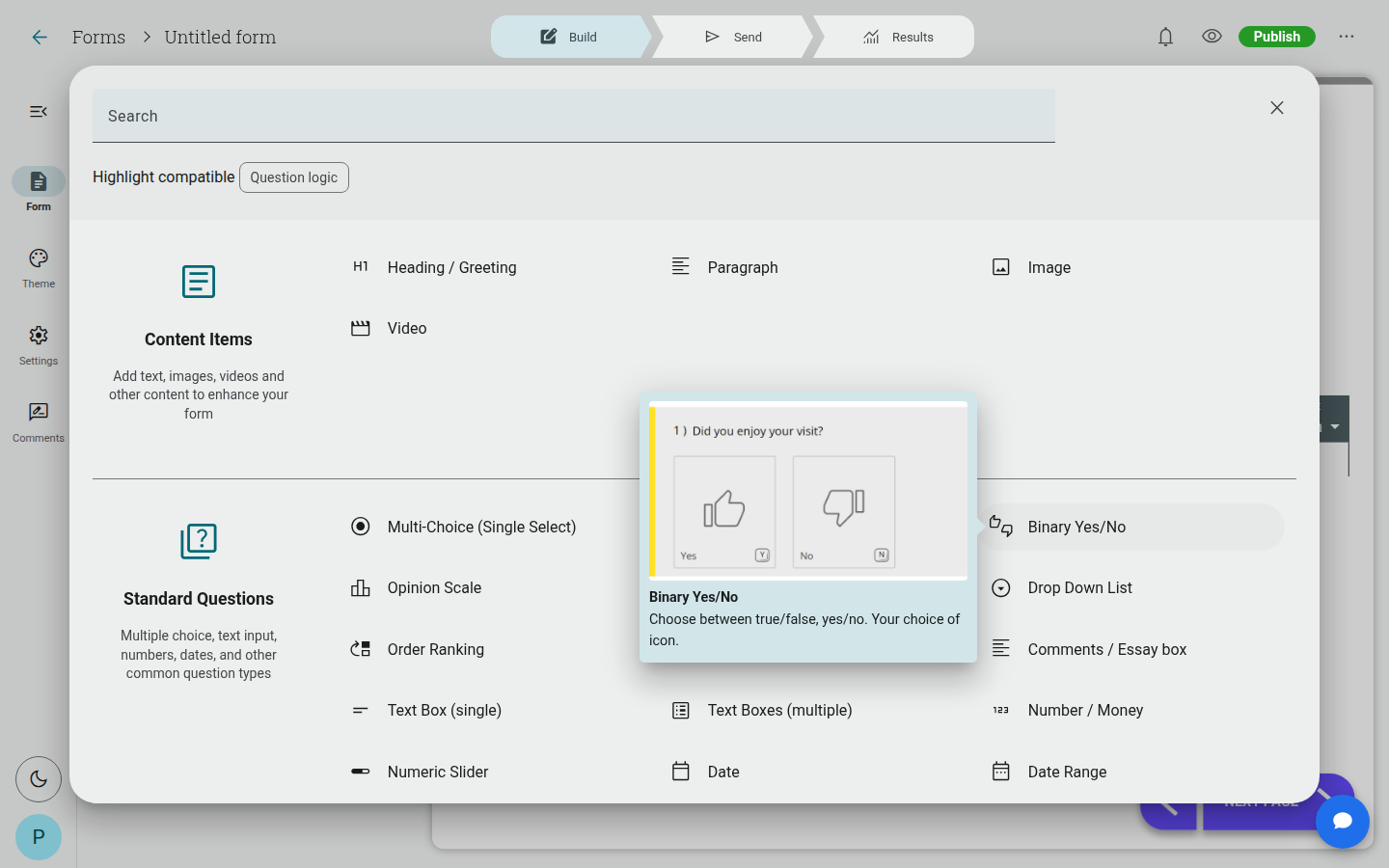Click the Yes thumbs-up preview tile
Screen dimensions: 1389x868
click(724, 512)
